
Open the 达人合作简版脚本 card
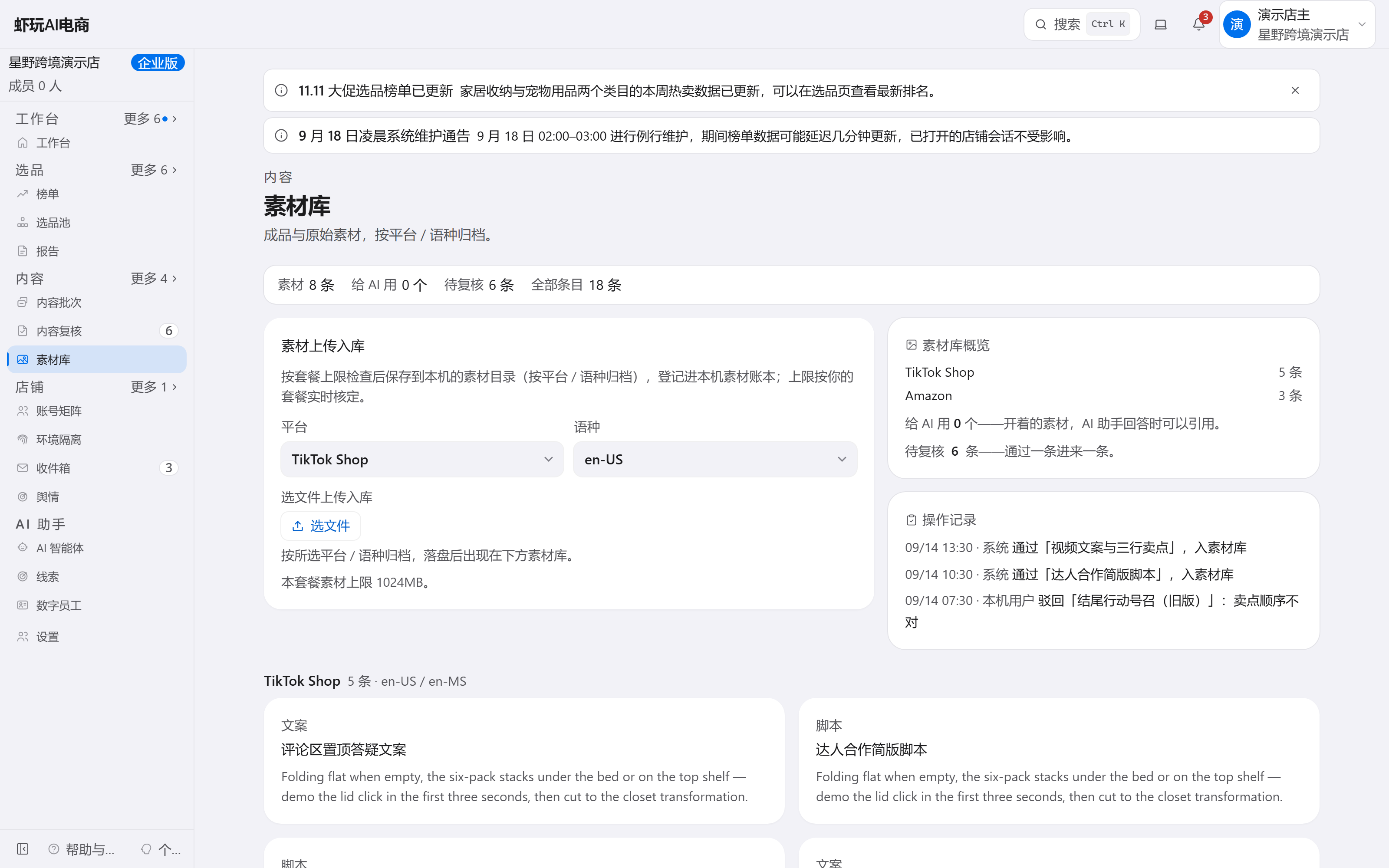1058,761
